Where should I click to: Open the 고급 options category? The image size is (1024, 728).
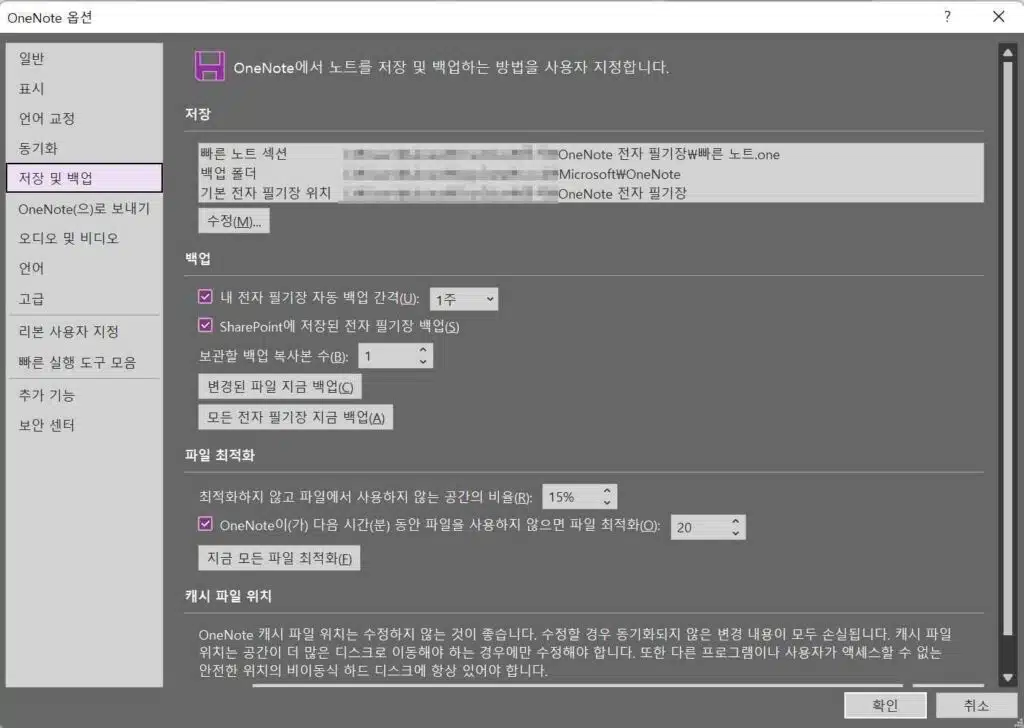(84, 299)
